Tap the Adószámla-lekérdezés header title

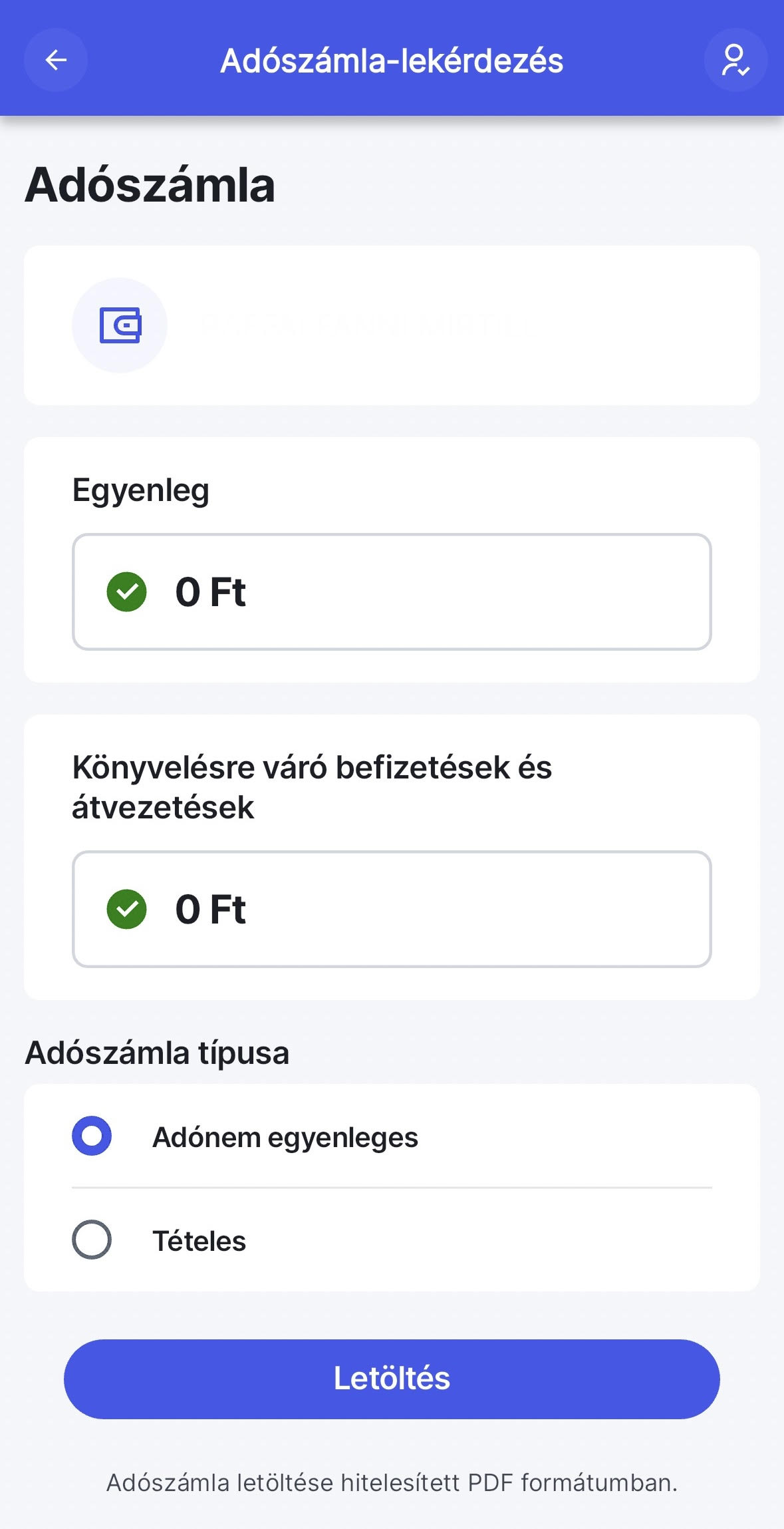(392, 61)
